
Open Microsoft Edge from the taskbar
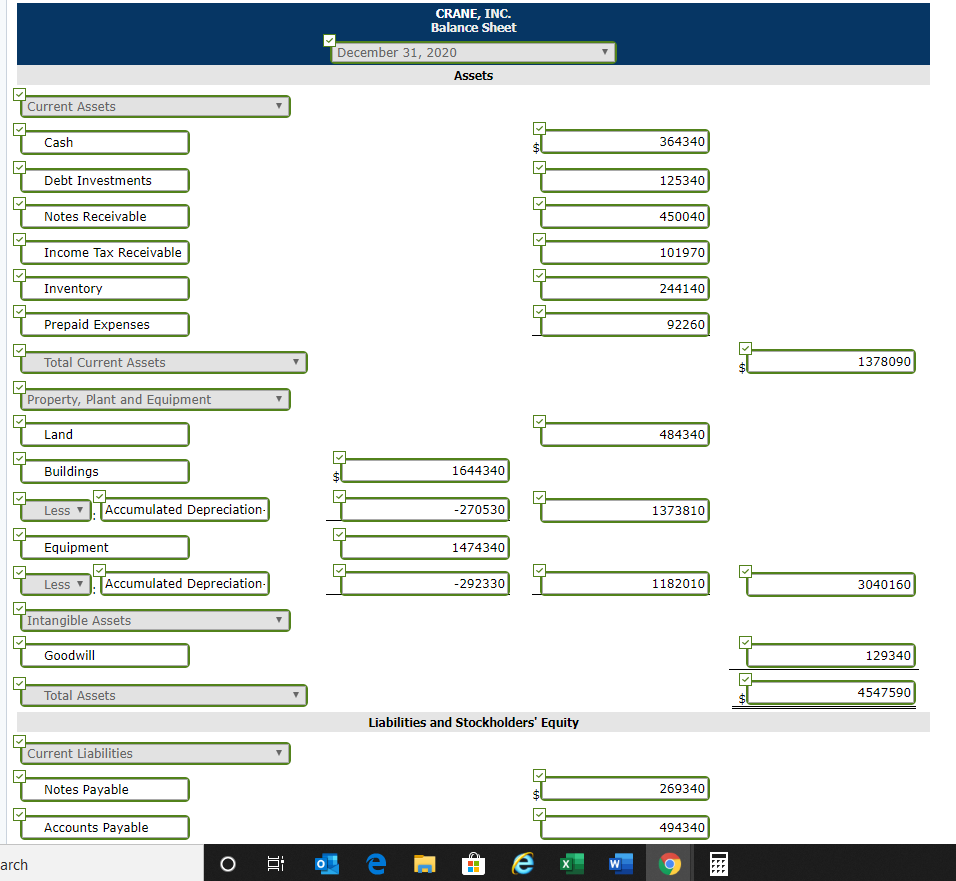pyautogui.click(x=376, y=863)
